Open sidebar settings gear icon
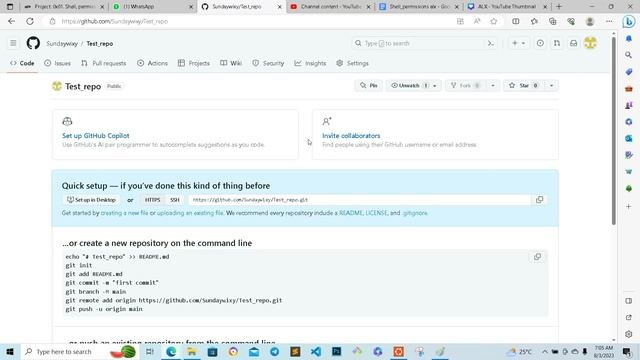The height and width of the screenshot is (360, 640). [629, 334]
